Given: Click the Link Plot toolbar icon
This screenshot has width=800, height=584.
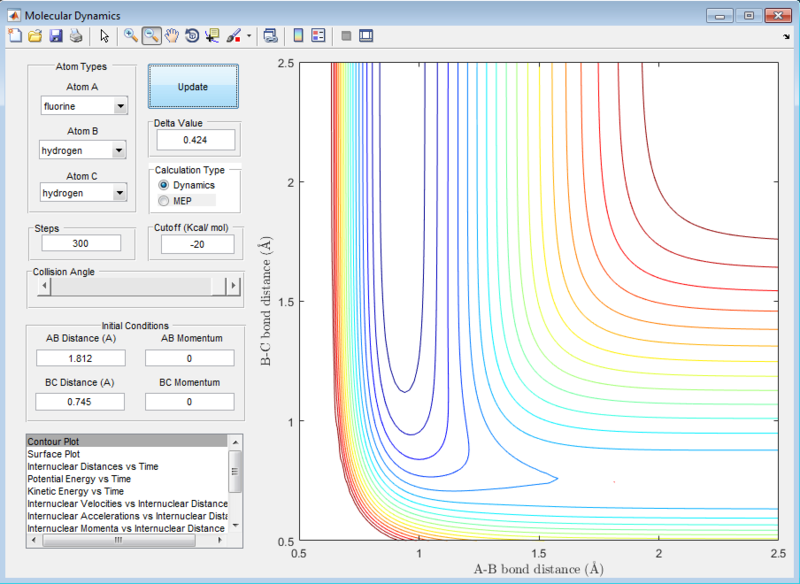Looking at the screenshot, I should 270,36.
